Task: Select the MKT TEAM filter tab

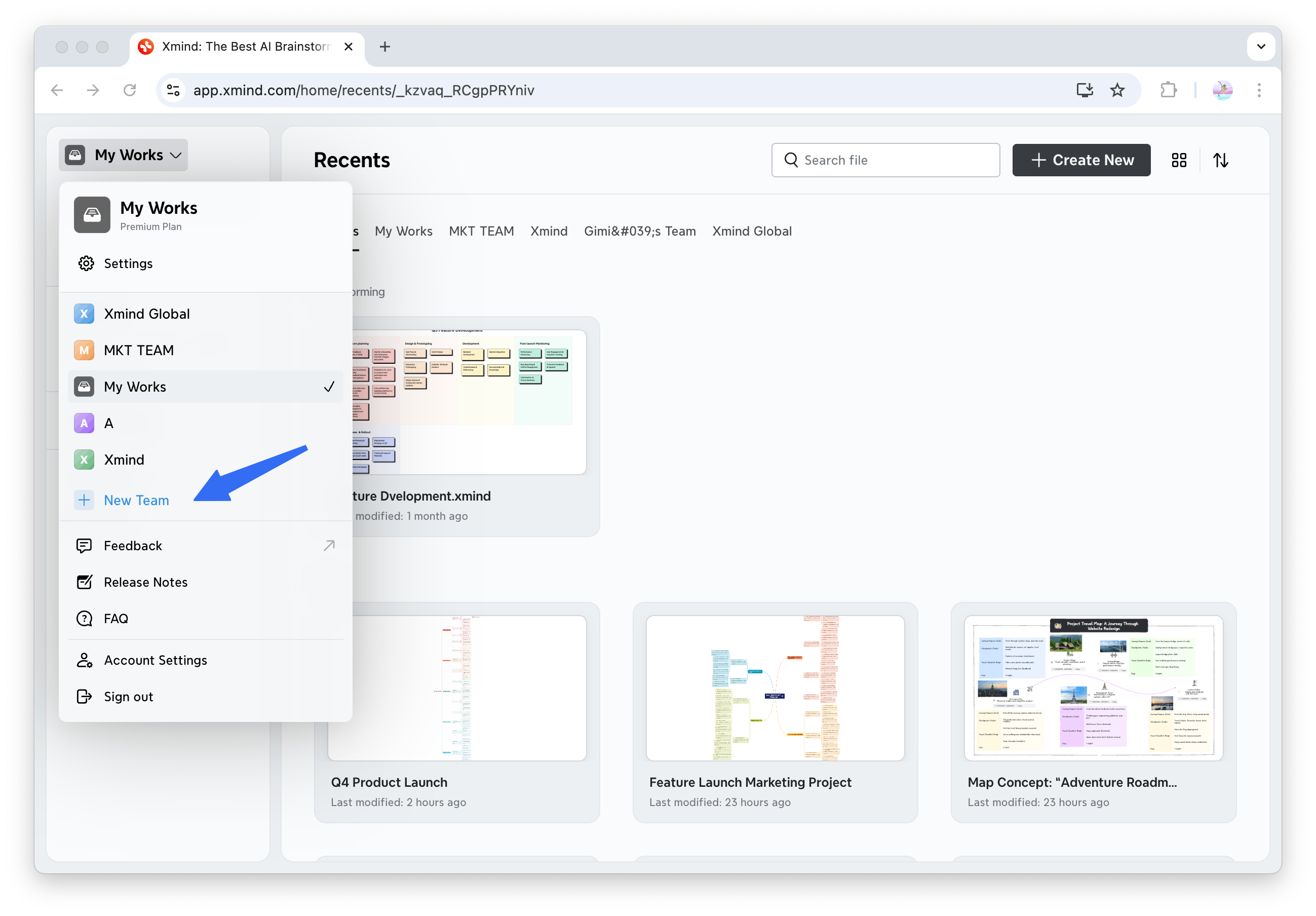Action: pyautogui.click(x=481, y=231)
